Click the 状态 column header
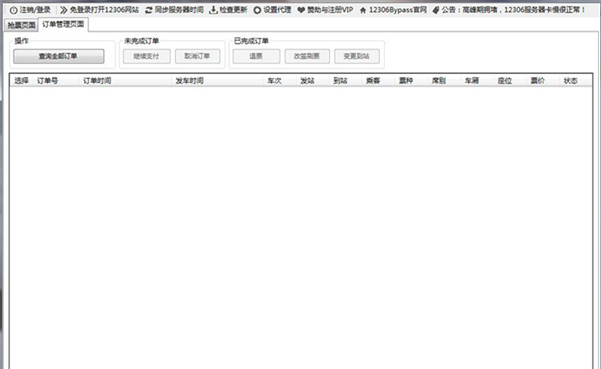This screenshot has width=601, height=369. [x=576, y=81]
